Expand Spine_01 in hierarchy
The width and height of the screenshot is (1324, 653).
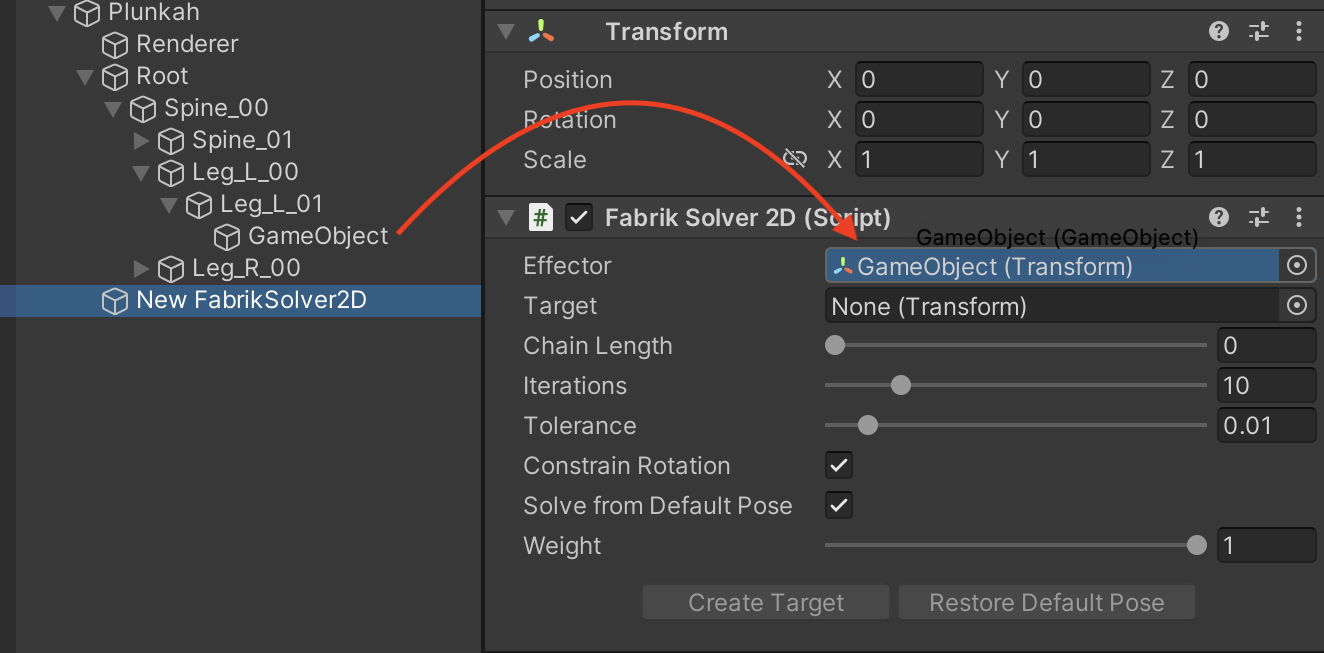click(141, 140)
